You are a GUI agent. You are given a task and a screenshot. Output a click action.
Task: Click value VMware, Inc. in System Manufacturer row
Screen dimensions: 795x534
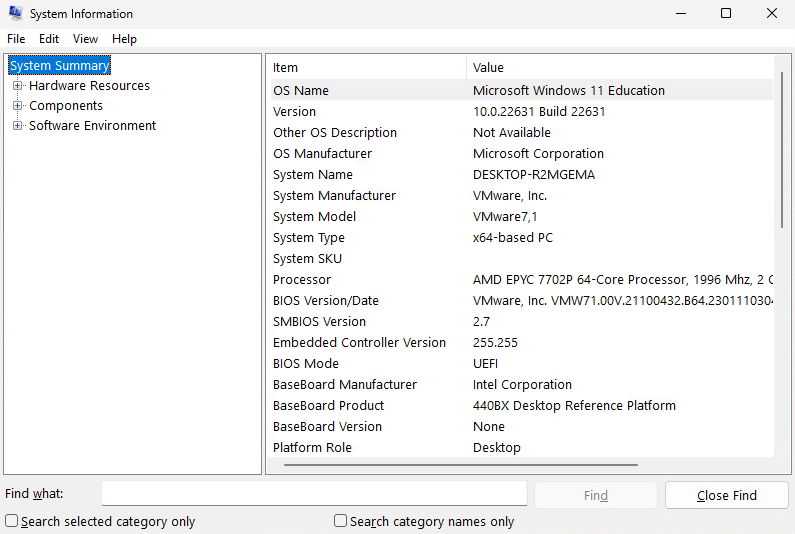[x=510, y=196]
